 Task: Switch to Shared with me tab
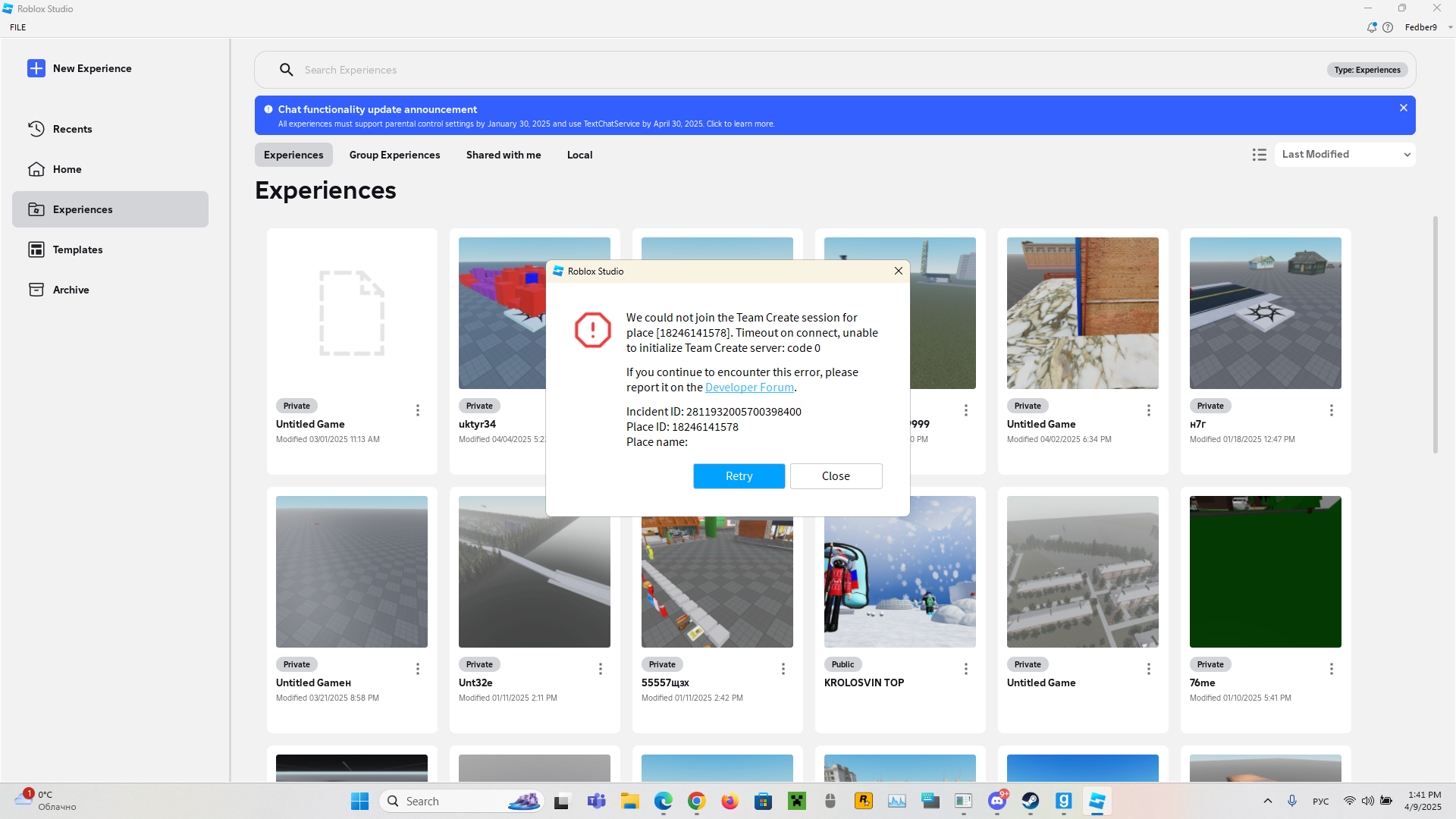tap(504, 155)
